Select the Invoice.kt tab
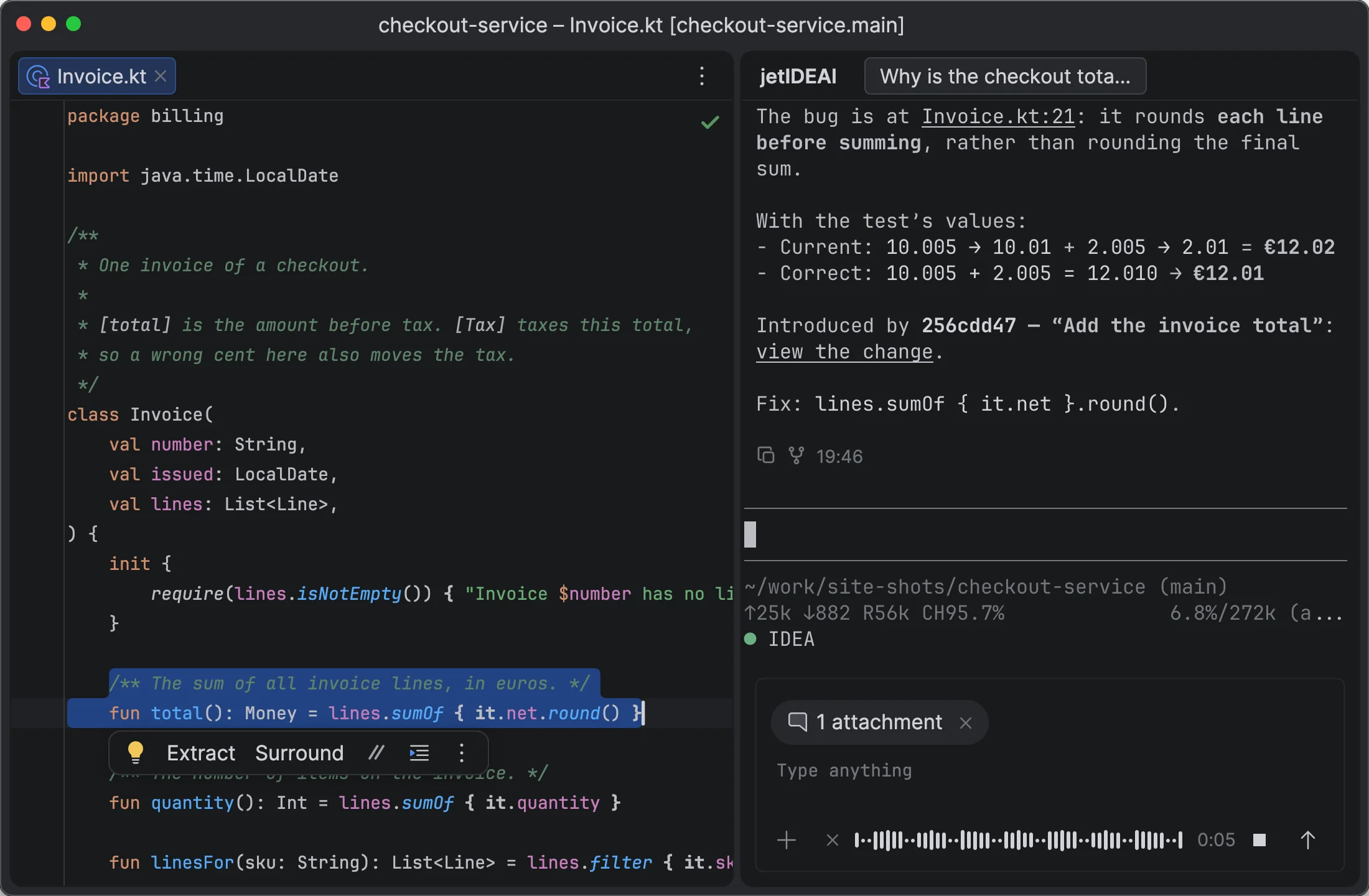 tap(97, 76)
